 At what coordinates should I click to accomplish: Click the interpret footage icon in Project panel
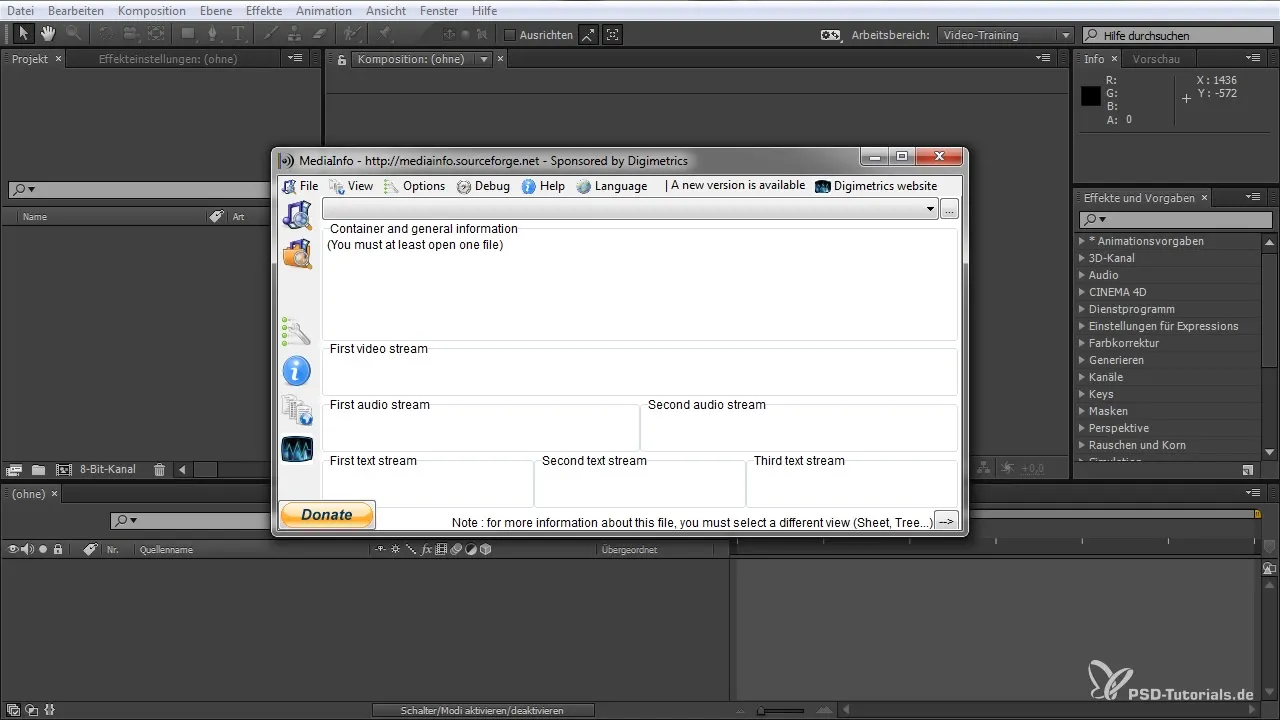pyautogui.click(x=14, y=469)
